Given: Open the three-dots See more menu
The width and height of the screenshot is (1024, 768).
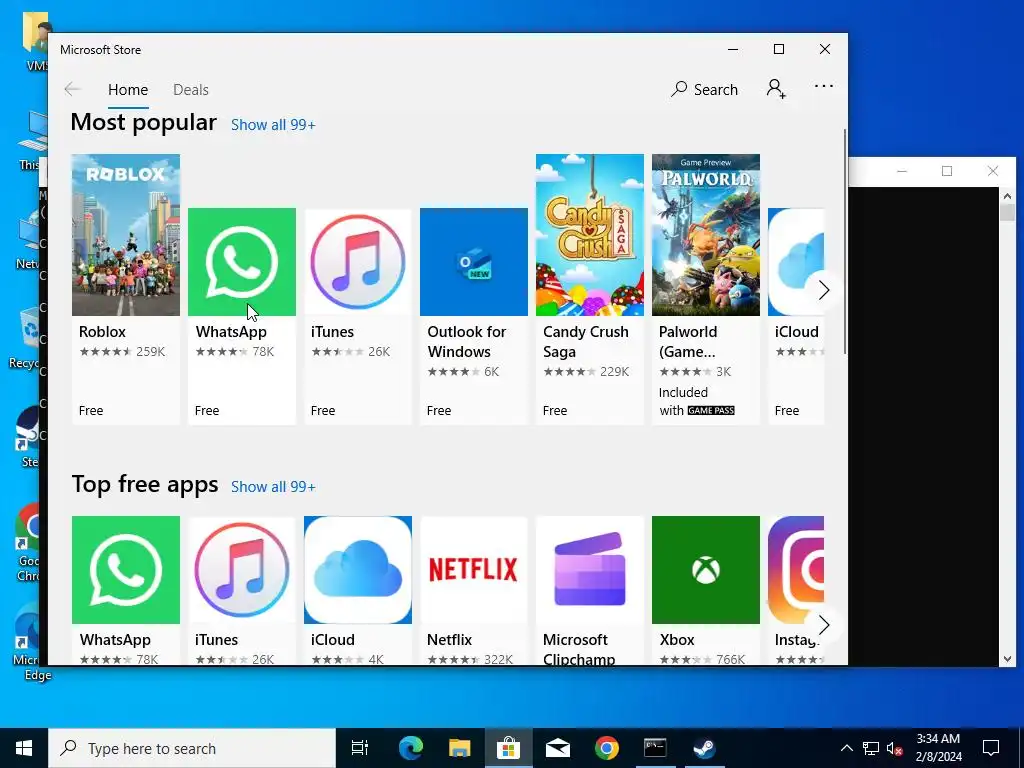Looking at the screenshot, I should tap(824, 86).
